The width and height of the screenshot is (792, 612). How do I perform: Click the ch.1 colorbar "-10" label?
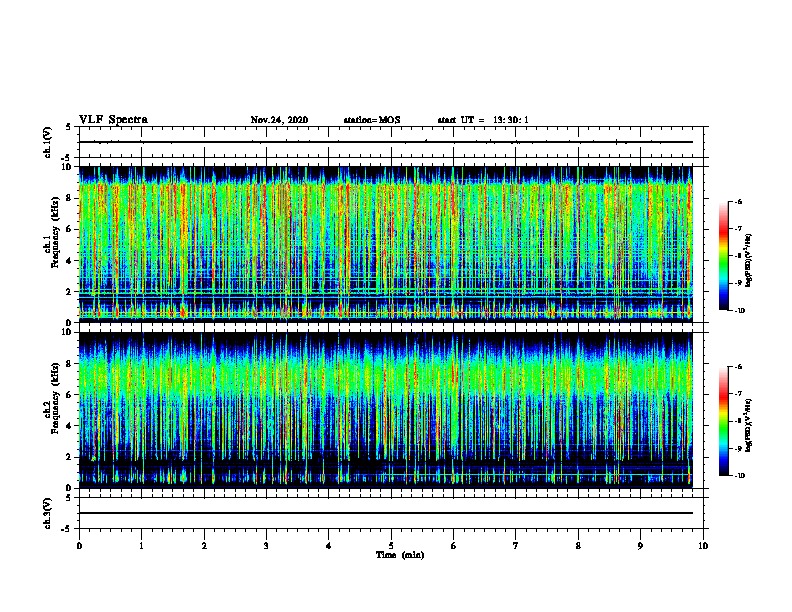[739, 311]
